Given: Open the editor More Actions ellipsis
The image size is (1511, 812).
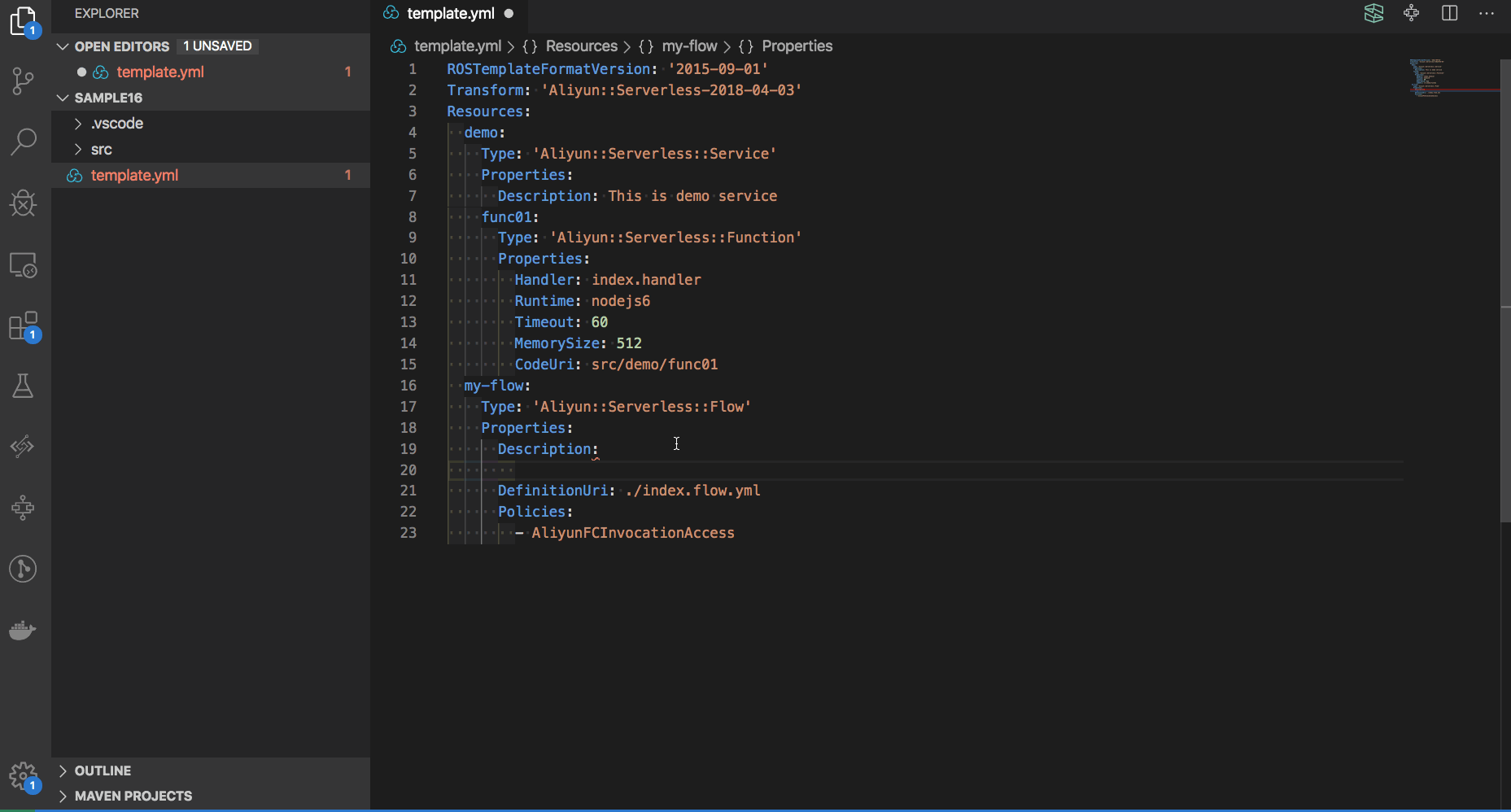Looking at the screenshot, I should pyautogui.click(x=1487, y=13).
